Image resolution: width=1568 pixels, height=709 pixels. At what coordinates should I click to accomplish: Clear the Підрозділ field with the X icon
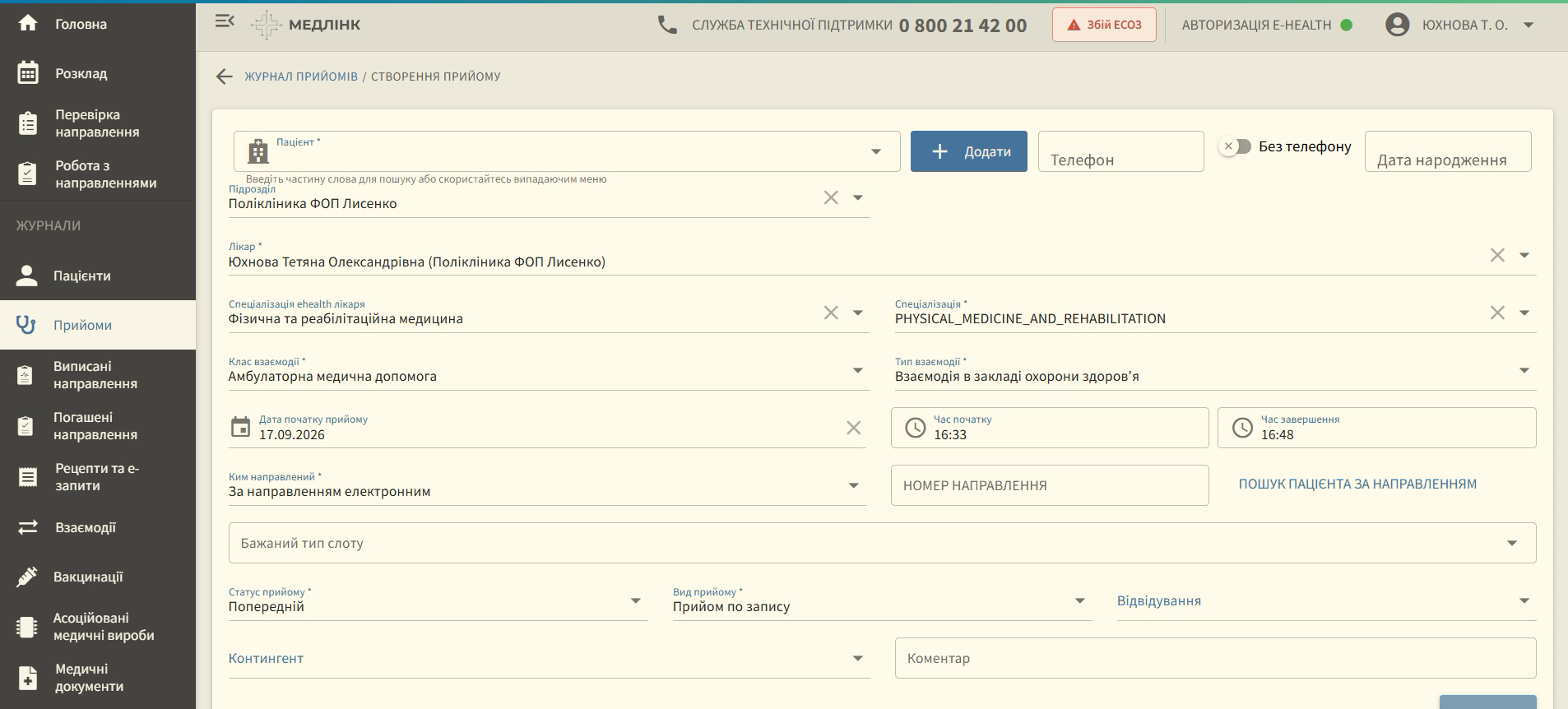point(831,197)
